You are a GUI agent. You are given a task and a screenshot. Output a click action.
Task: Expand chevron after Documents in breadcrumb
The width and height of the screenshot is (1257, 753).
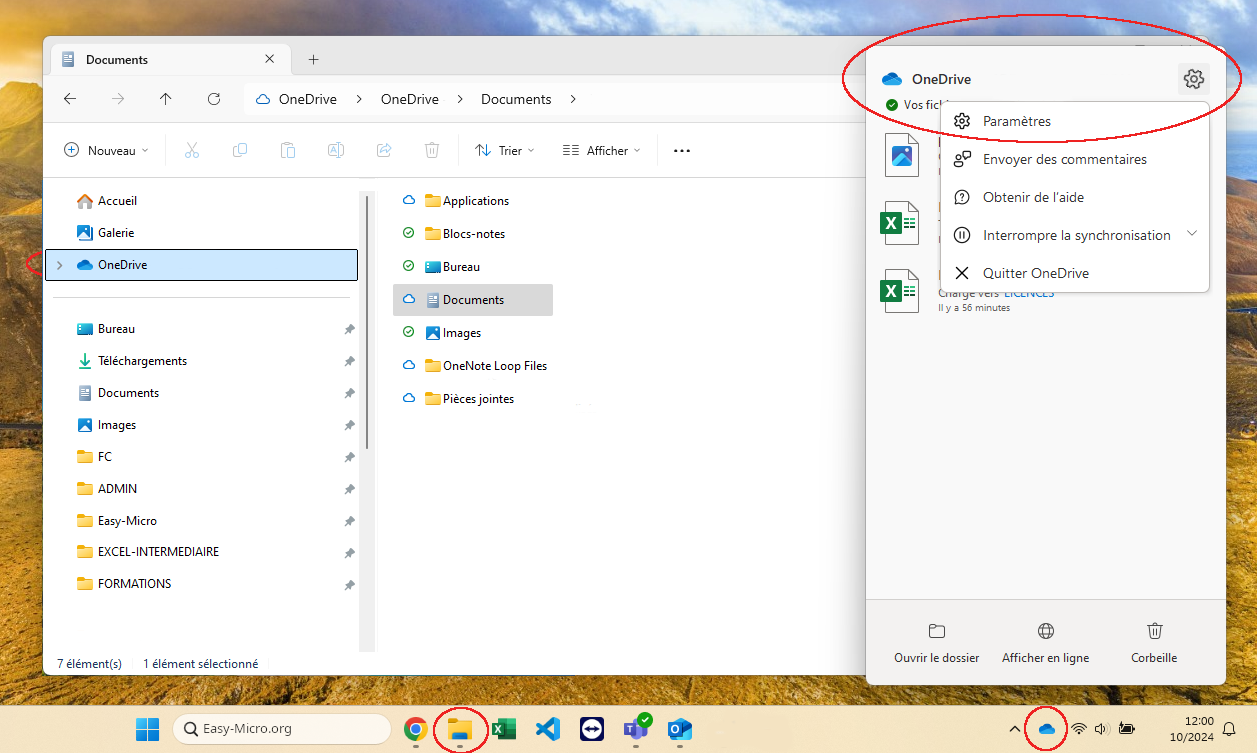pos(573,99)
